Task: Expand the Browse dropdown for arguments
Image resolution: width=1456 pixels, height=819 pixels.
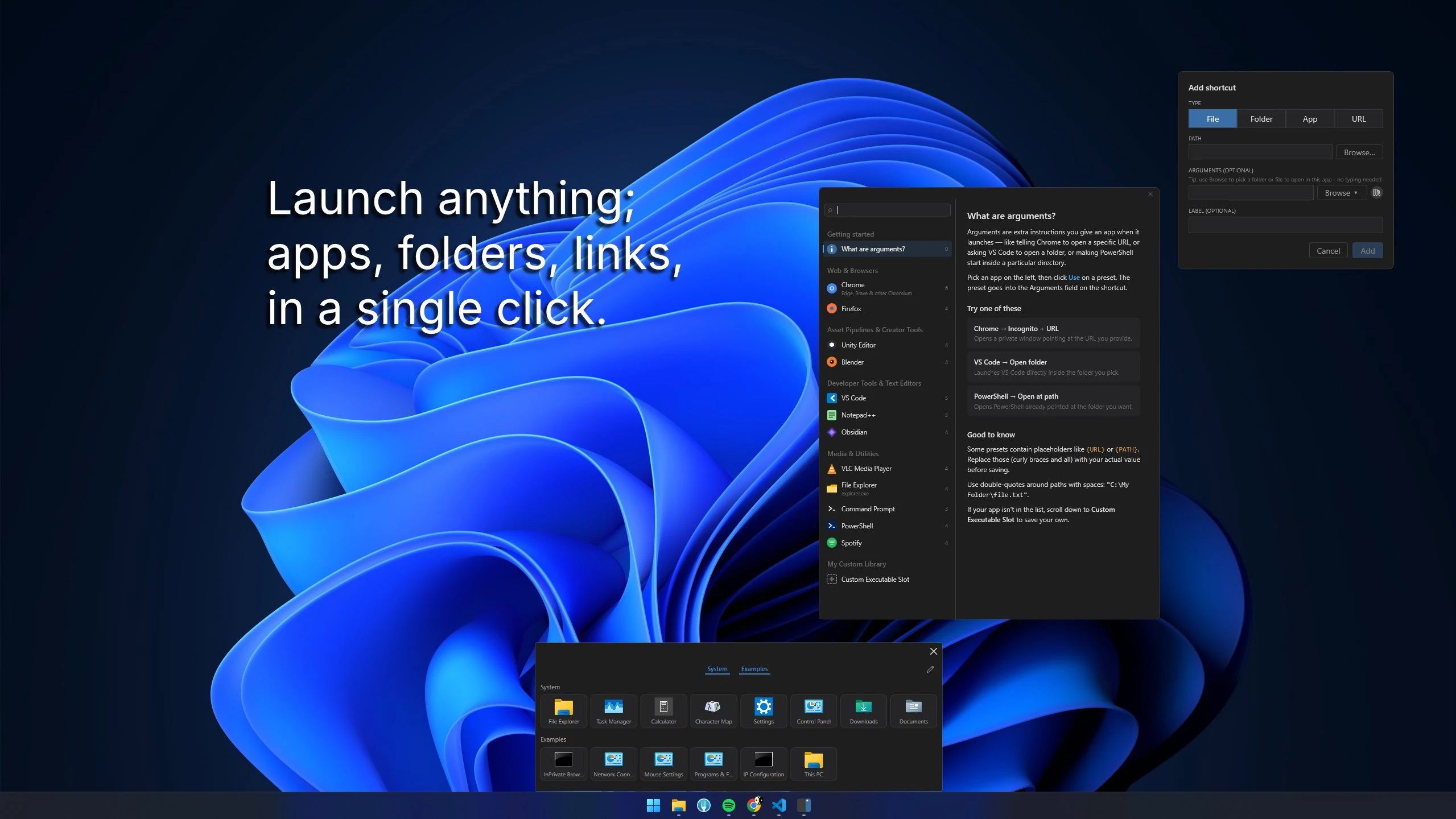Action: pos(1341,193)
